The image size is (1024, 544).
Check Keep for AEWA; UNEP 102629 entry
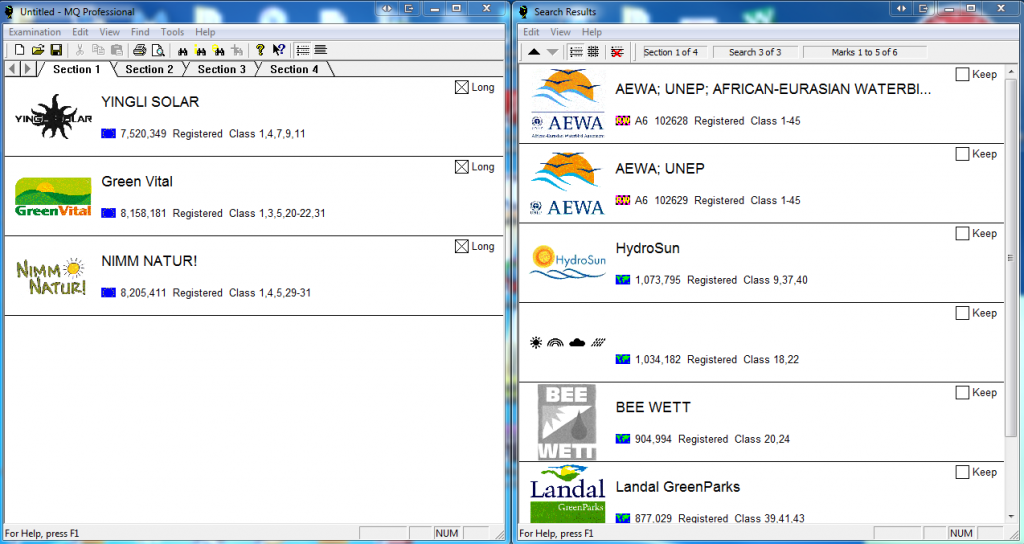[962, 153]
